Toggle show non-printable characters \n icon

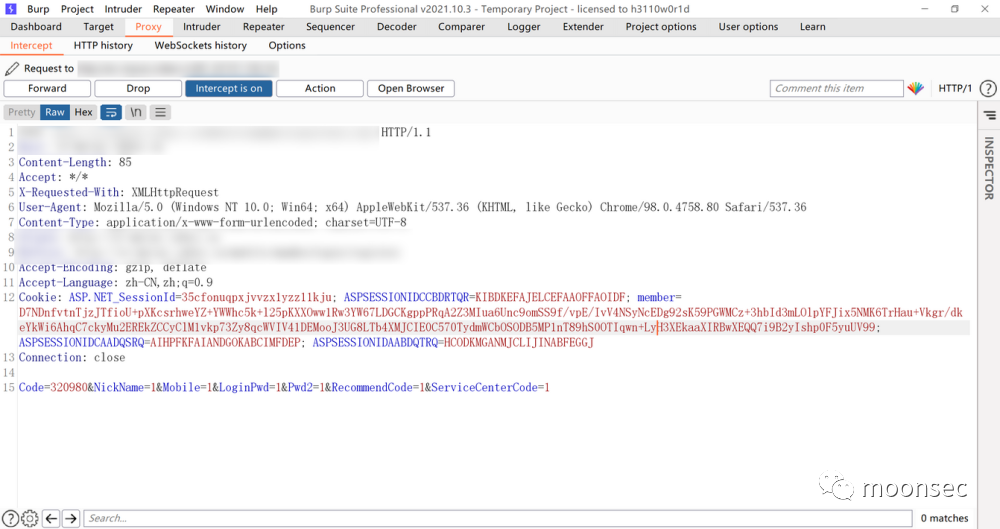coord(136,112)
